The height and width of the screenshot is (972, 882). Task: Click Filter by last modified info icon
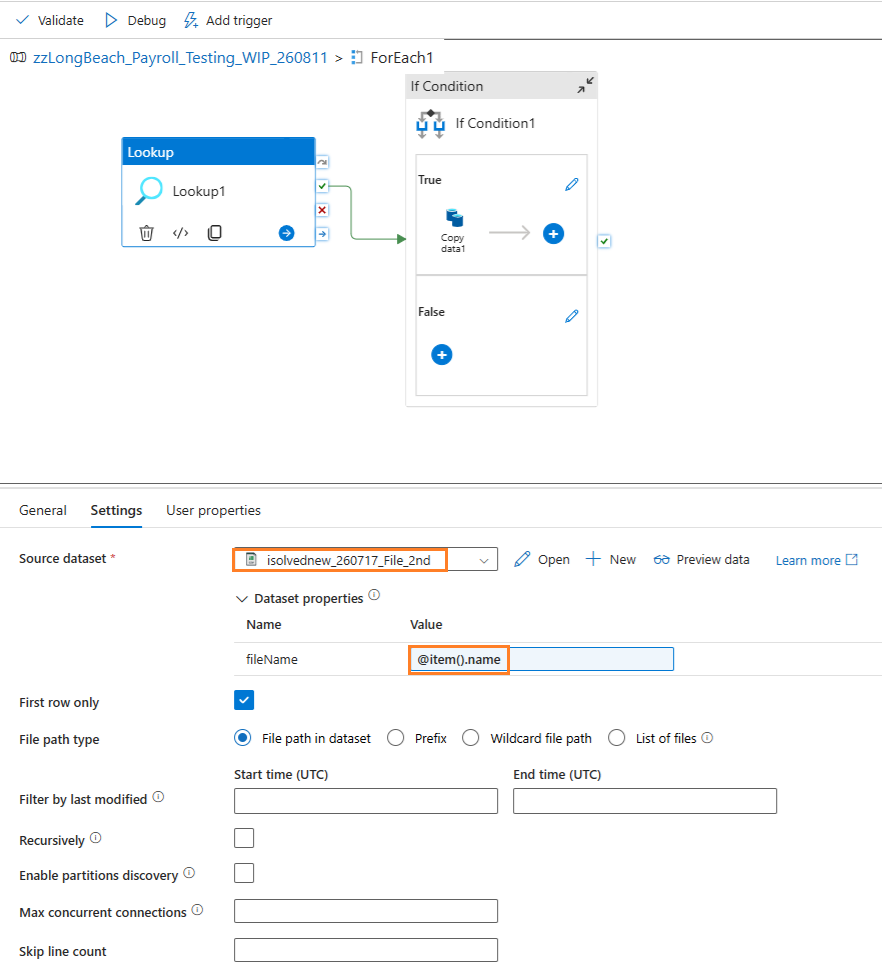[159, 797]
